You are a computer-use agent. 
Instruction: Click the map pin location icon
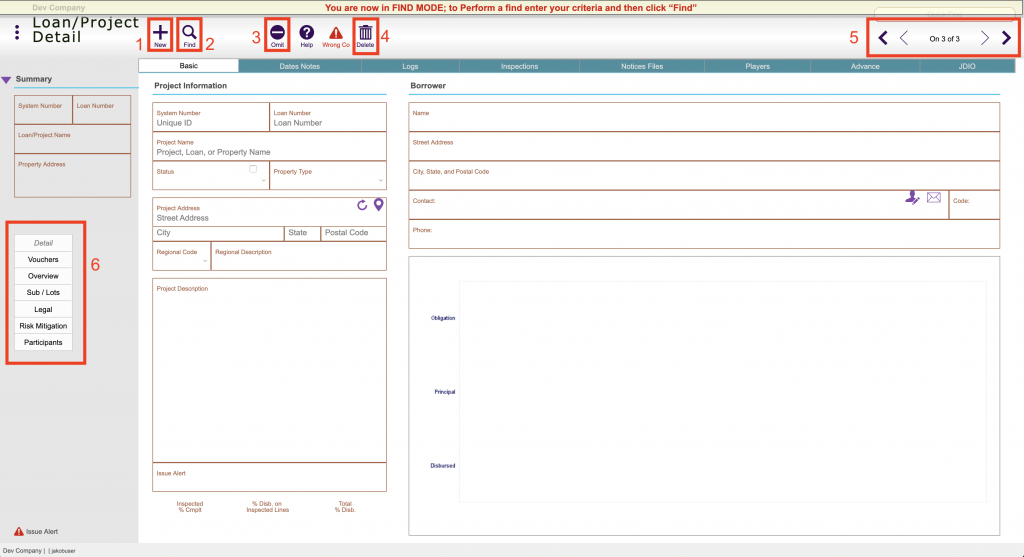coord(379,205)
